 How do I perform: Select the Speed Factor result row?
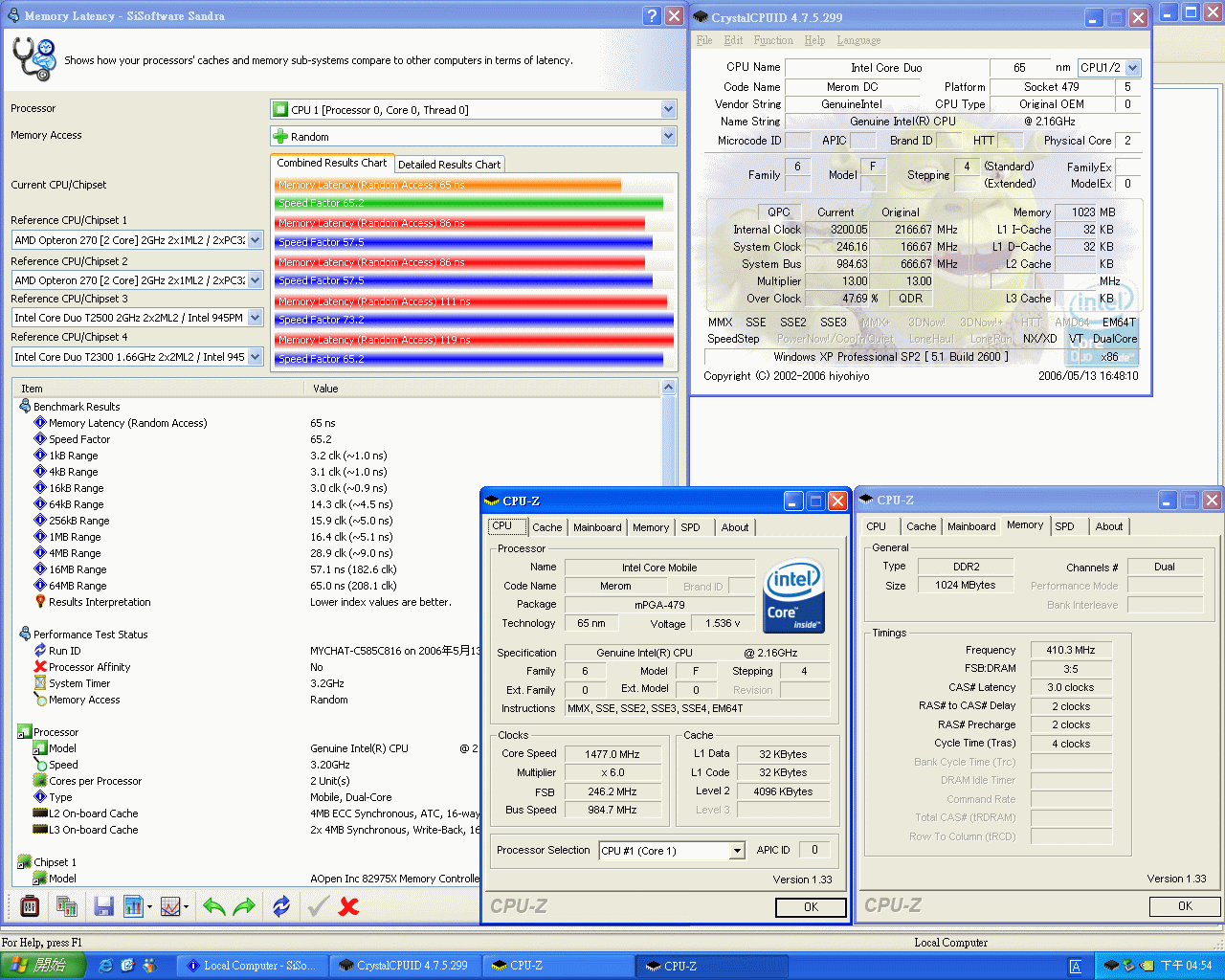[x=79, y=439]
